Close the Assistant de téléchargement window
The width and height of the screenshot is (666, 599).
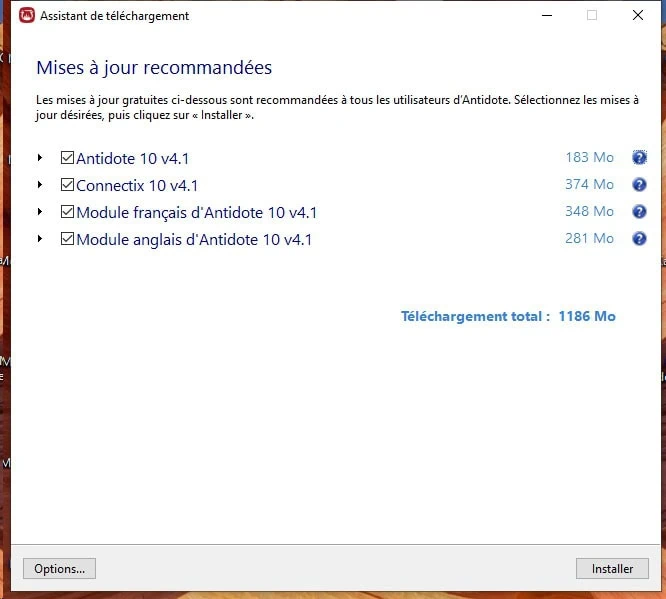coord(638,16)
